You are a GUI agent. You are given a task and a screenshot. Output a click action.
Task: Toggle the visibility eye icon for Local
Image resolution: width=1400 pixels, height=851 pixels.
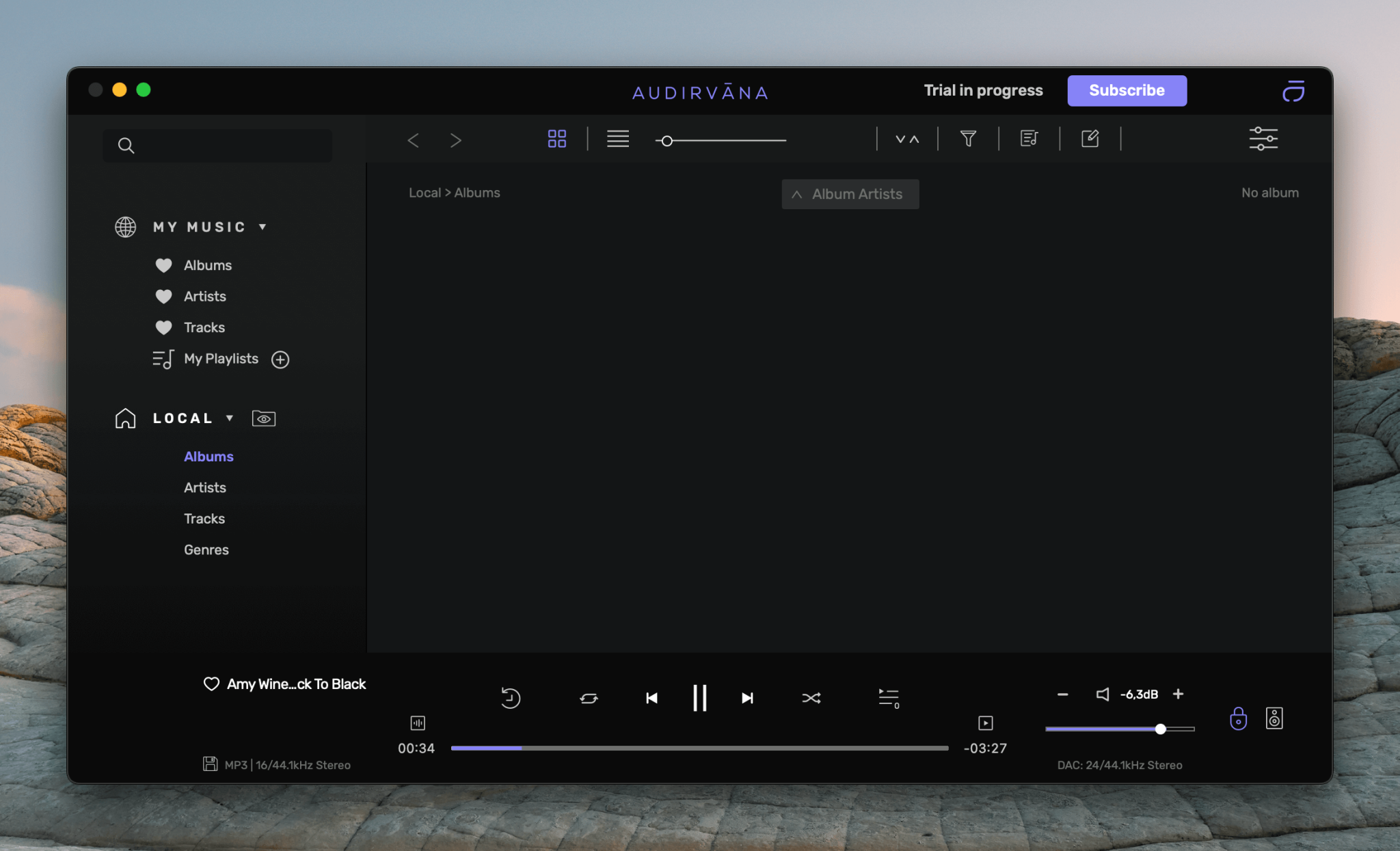click(263, 418)
